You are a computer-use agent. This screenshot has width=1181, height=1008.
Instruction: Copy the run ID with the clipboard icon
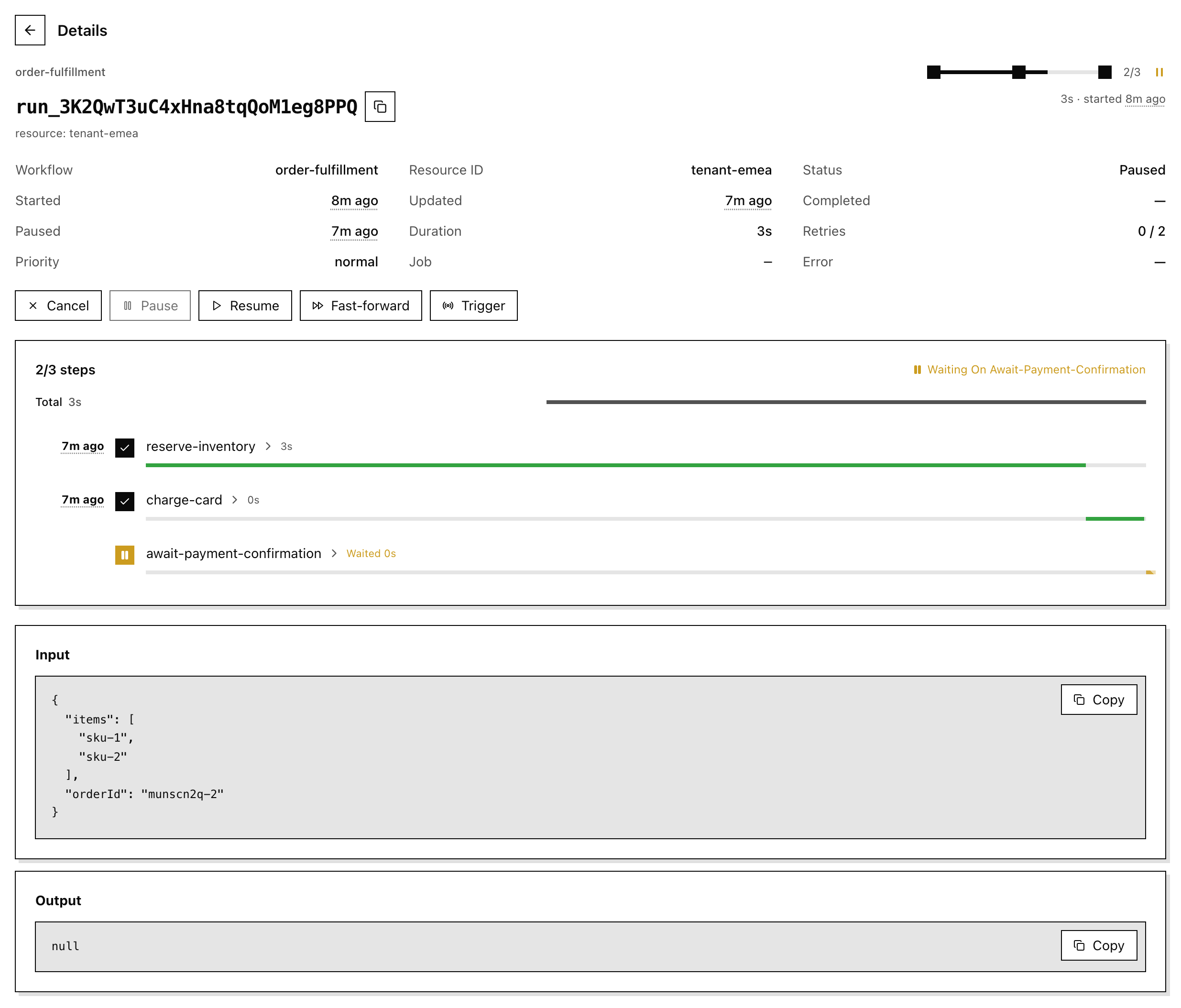[380, 107]
